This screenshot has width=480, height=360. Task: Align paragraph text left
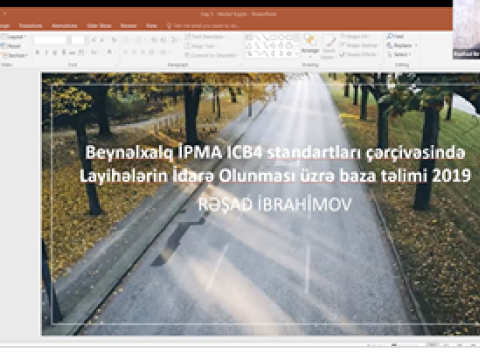tap(125, 52)
